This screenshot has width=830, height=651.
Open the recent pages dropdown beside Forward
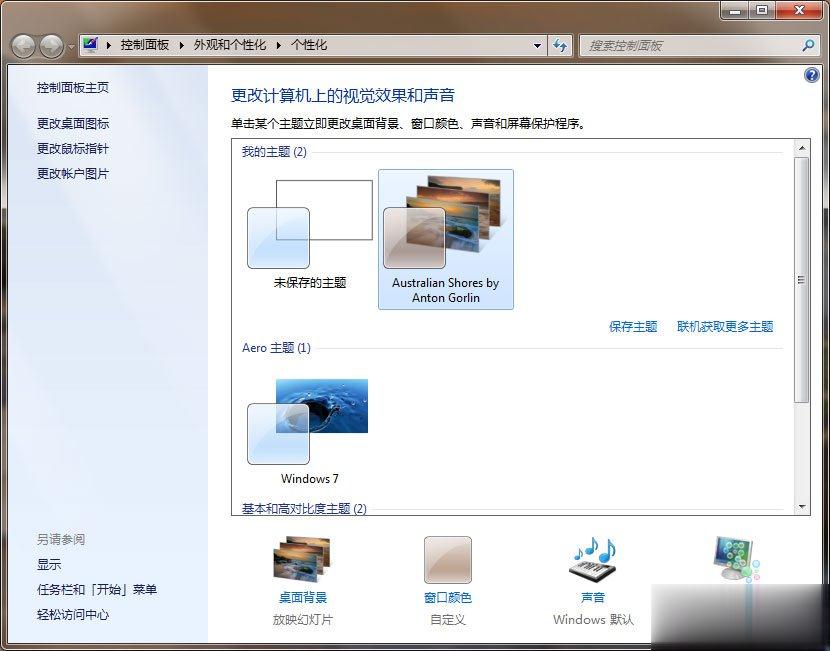pos(71,47)
